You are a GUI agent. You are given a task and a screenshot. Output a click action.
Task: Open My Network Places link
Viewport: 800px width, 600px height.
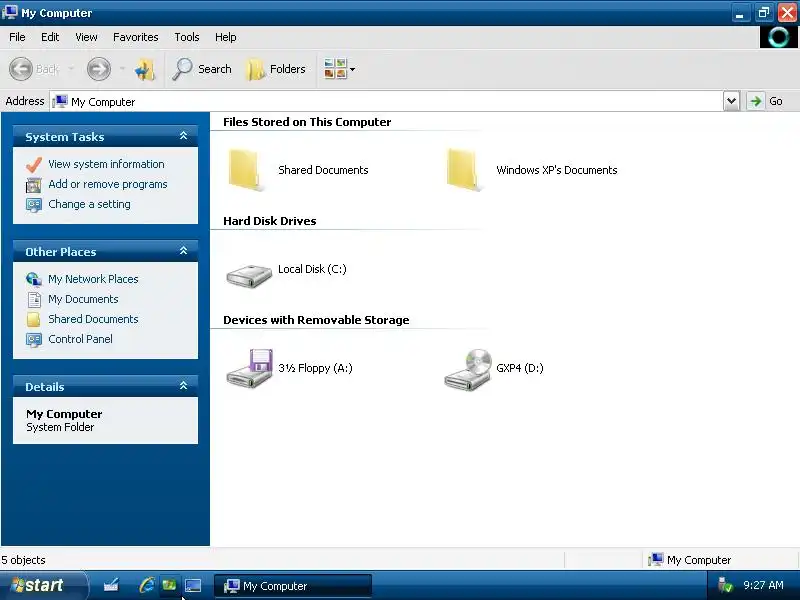point(93,279)
